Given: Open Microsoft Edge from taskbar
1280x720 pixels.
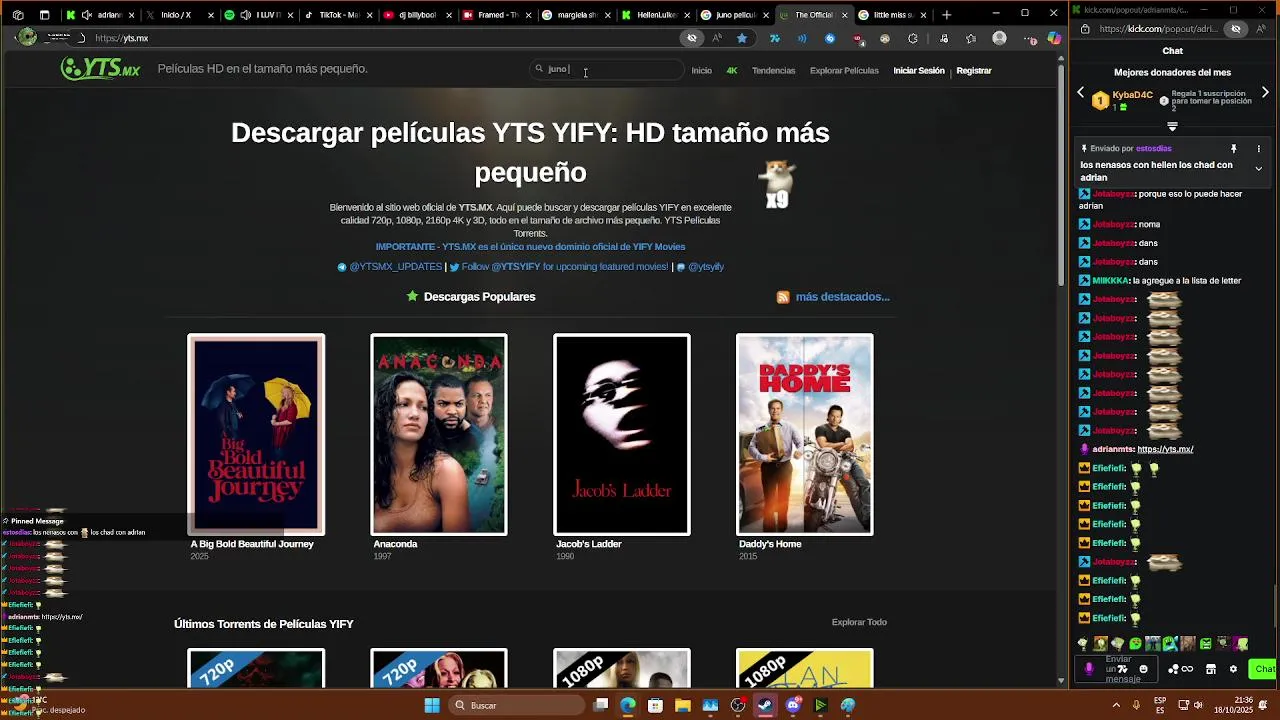Looking at the screenshot, I should 628,705.
